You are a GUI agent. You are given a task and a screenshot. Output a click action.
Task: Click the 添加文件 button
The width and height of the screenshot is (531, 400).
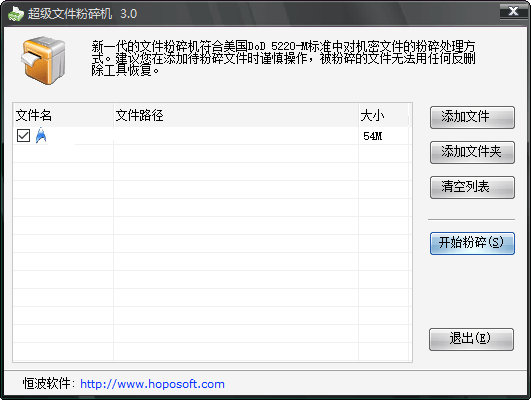472,117
